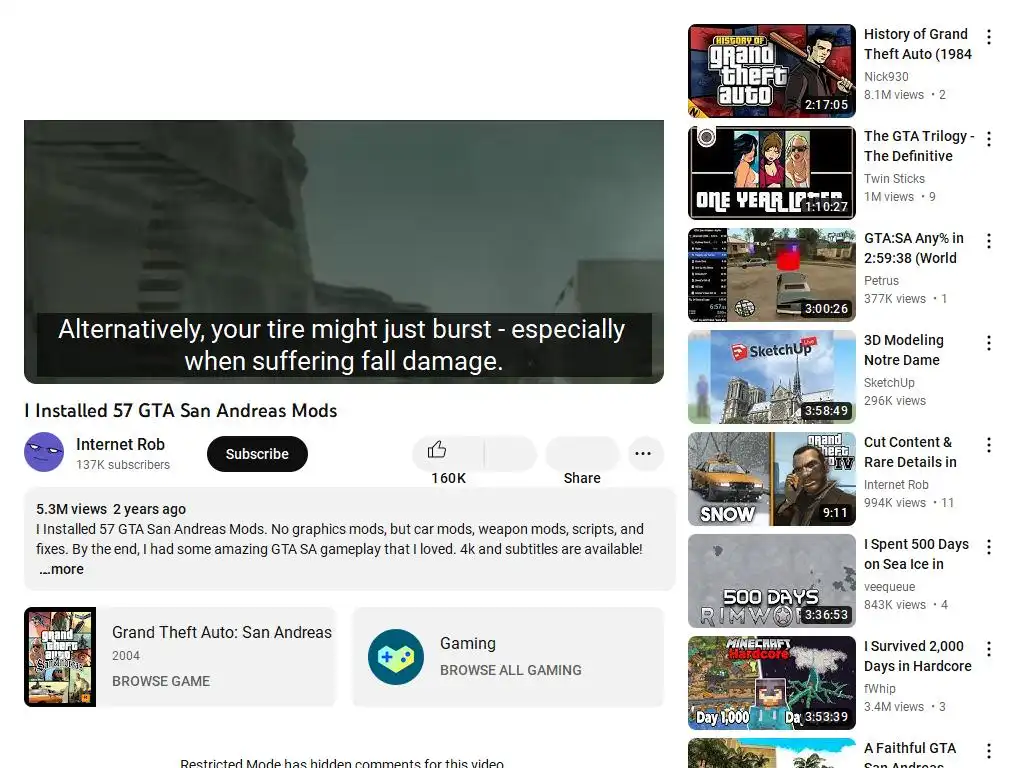Open Internet Rob channel name link

coord(120,444)
